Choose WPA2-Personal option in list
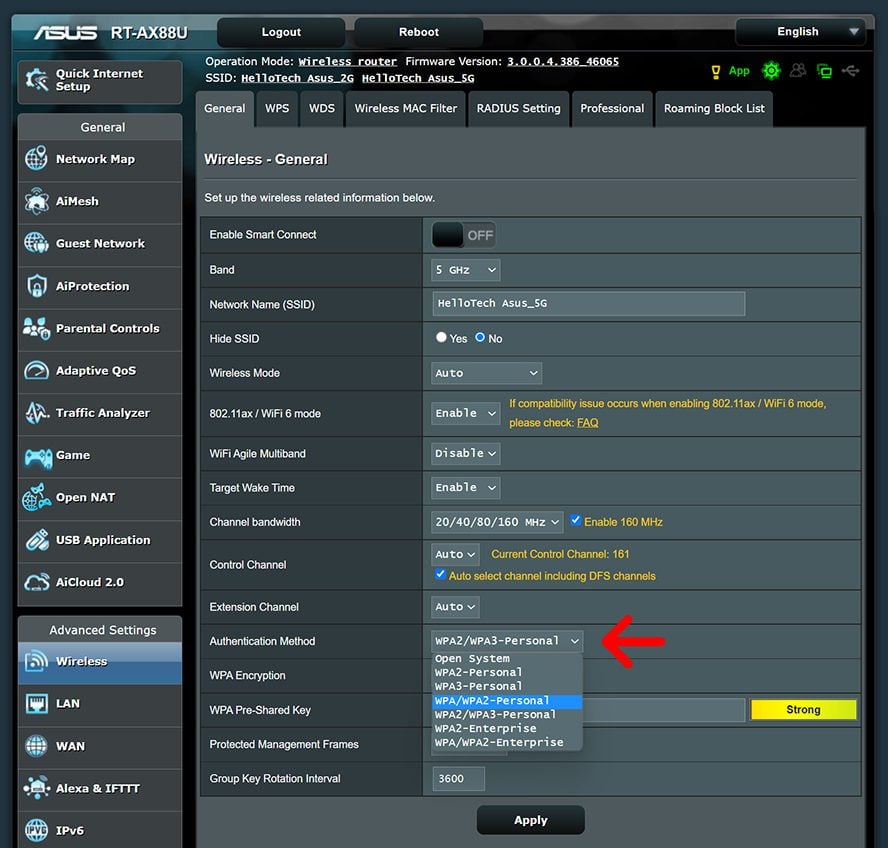Screen dimensions: 888x848 [x=507, y=672]
